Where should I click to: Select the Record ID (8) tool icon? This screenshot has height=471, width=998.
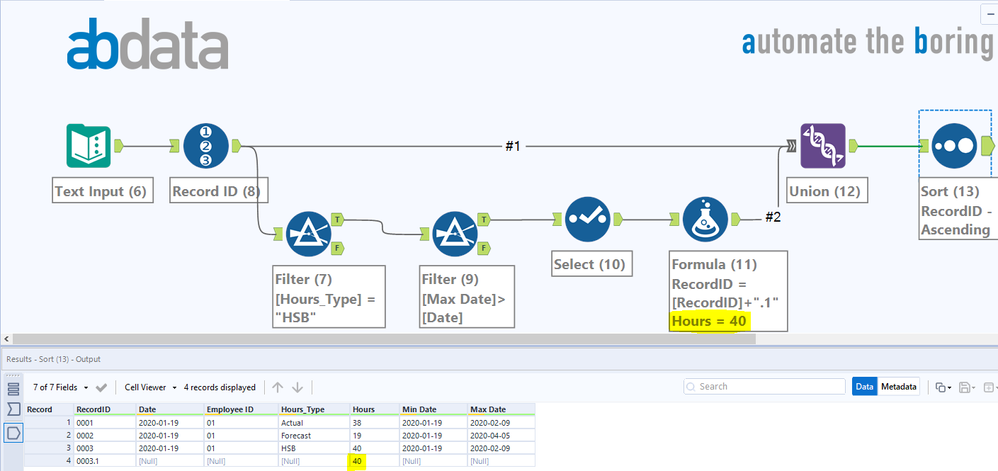click(x=206, y=146)
